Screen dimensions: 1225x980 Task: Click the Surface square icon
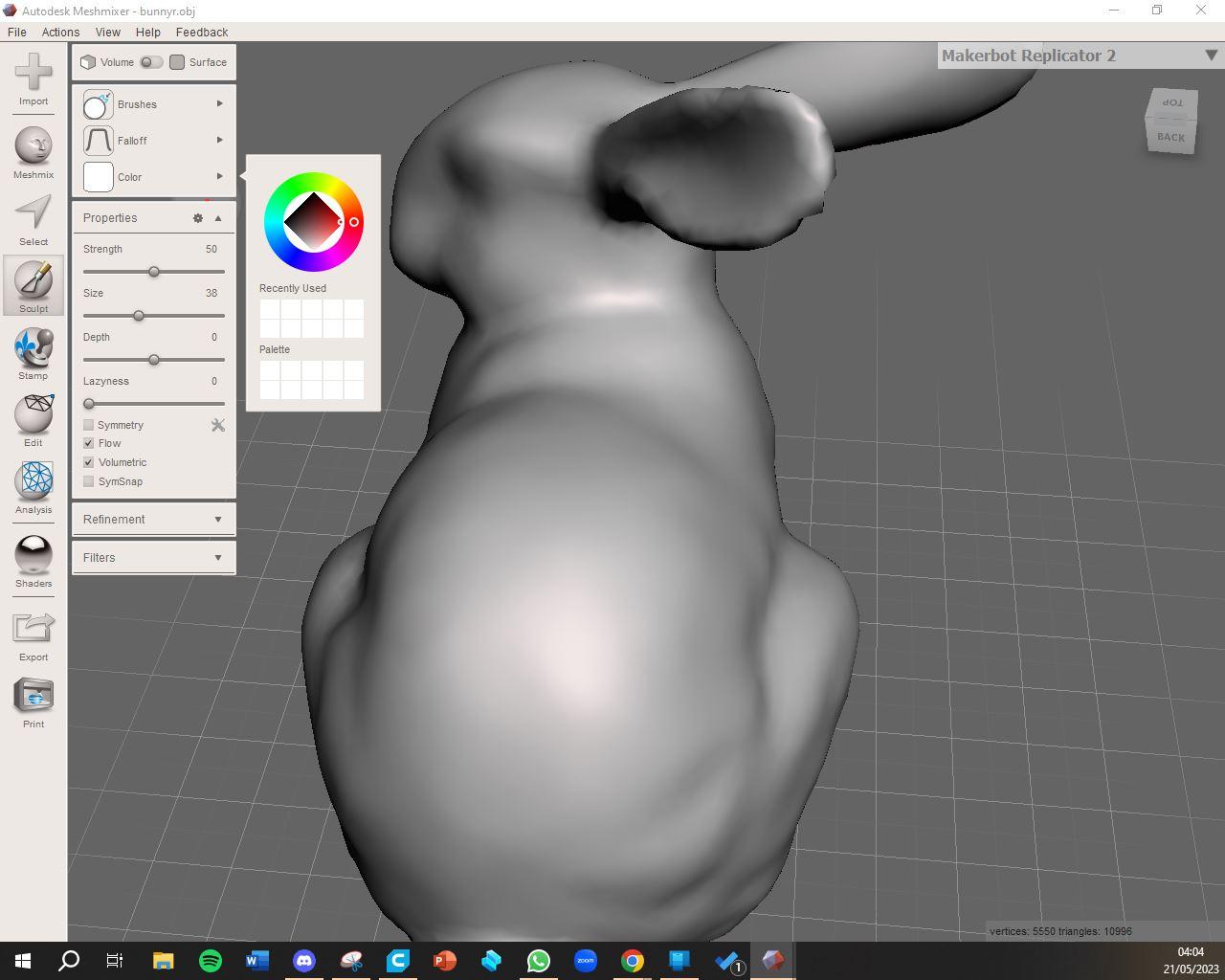point(177,62)
